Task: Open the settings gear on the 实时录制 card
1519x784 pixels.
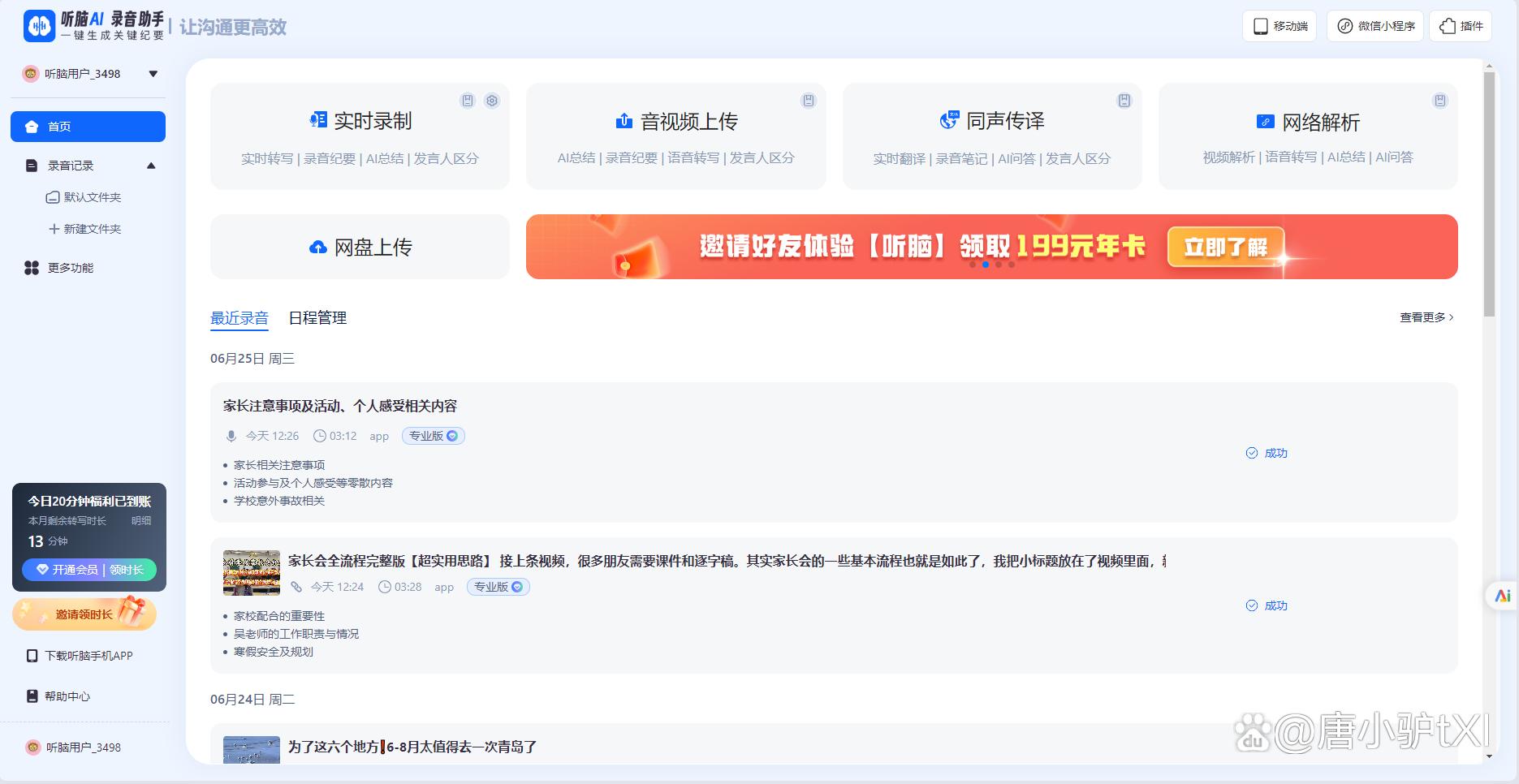Action: 492,101
